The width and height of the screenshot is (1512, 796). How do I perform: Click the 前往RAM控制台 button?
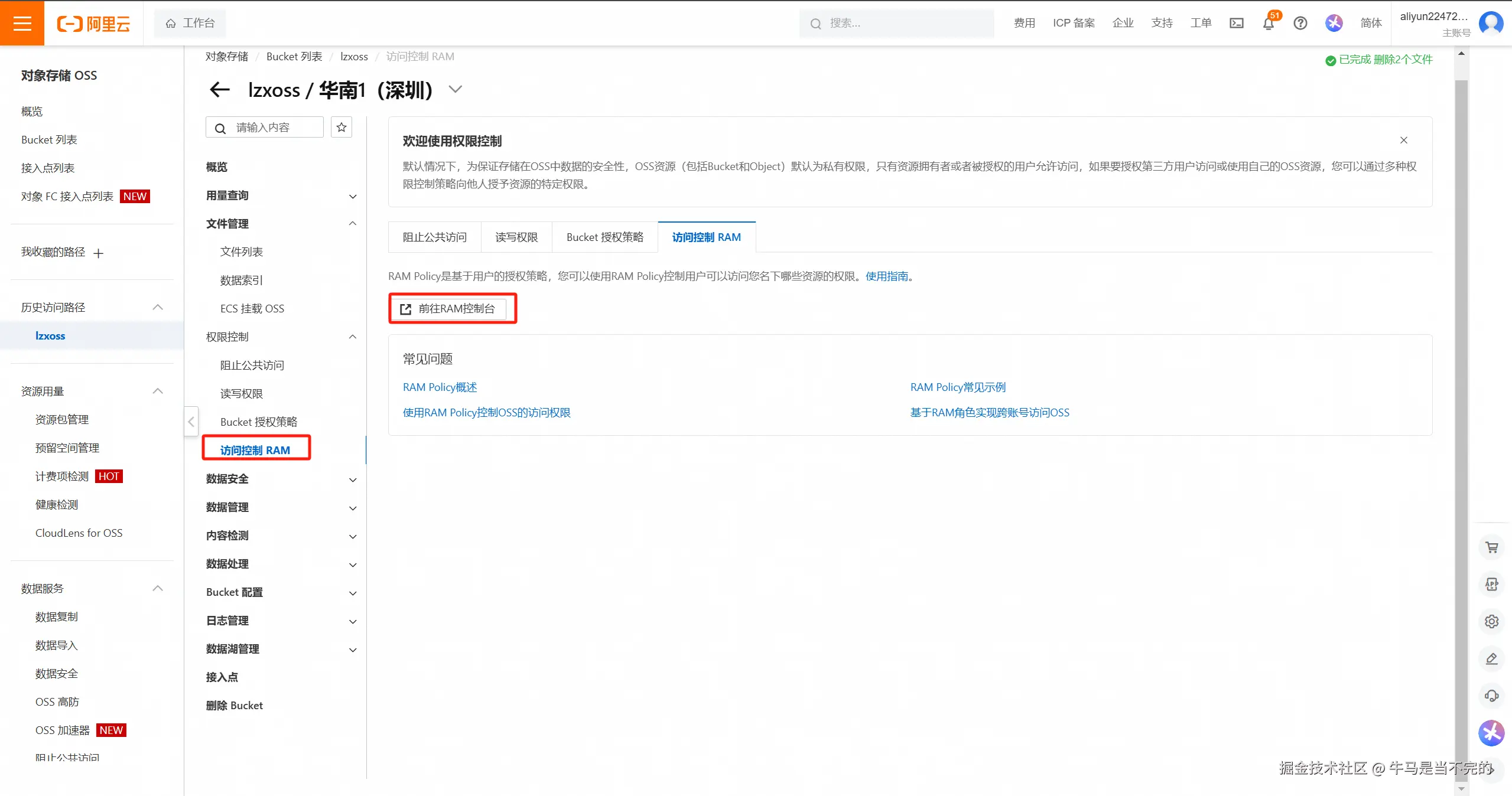pos(449,309)
